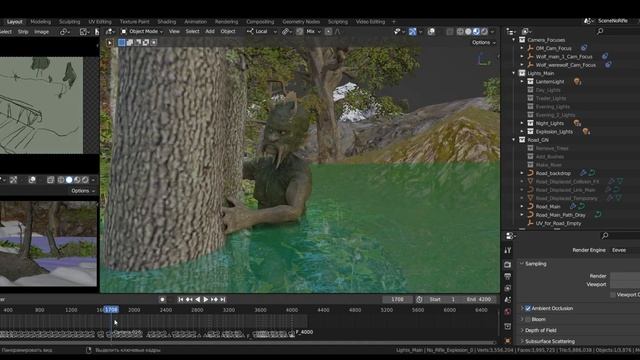Open the Image menu in image editor

point(41,31)
